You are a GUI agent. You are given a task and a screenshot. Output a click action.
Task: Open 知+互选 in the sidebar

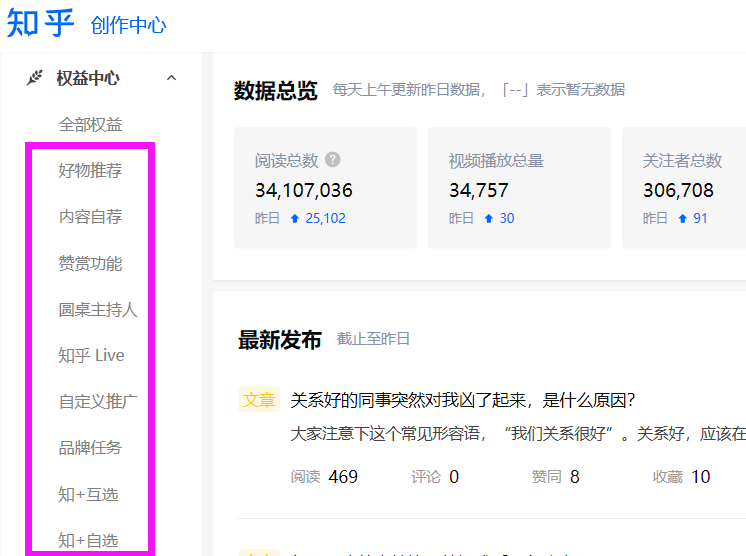pos(88,495)
